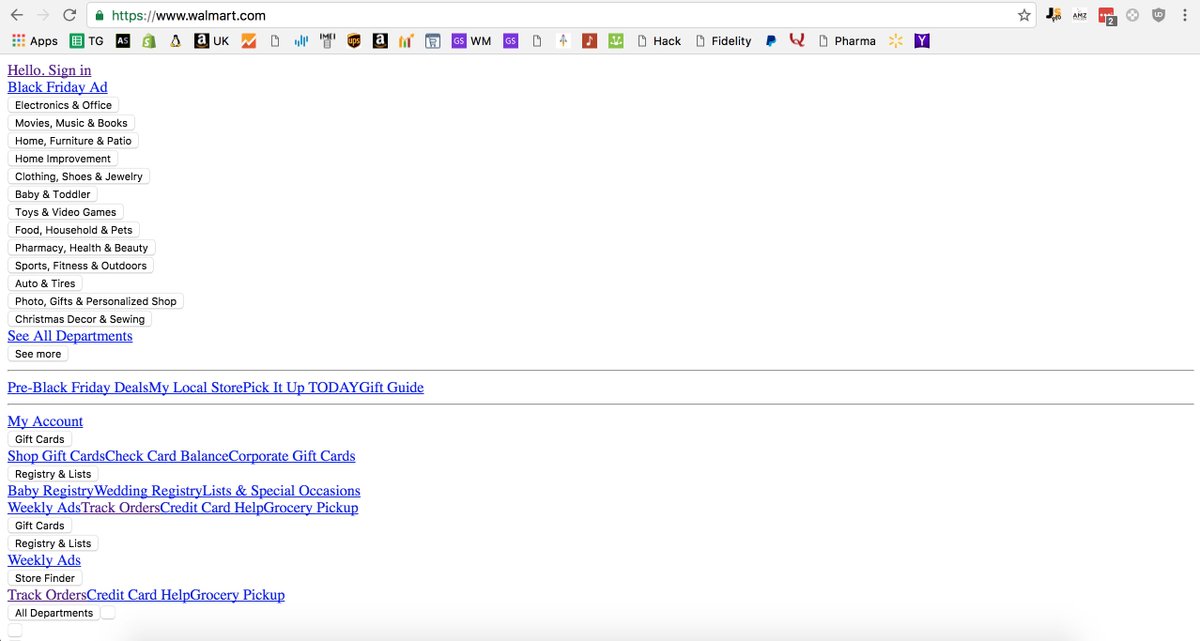The width and height of the screenshot is (1200, 641).
Task: Open the shopping cart bookmark icon
Action: [432, 41]
